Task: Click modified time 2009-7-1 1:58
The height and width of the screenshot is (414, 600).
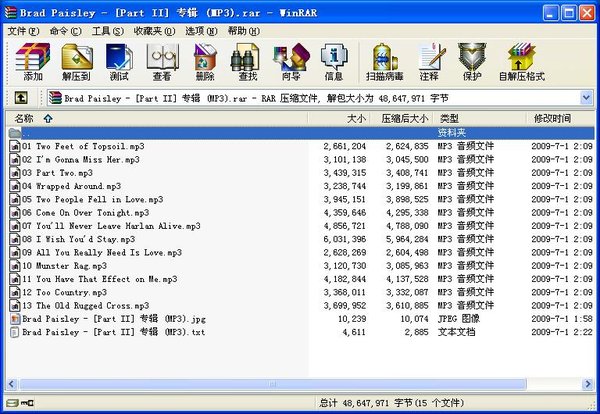Action: point(562,319)
